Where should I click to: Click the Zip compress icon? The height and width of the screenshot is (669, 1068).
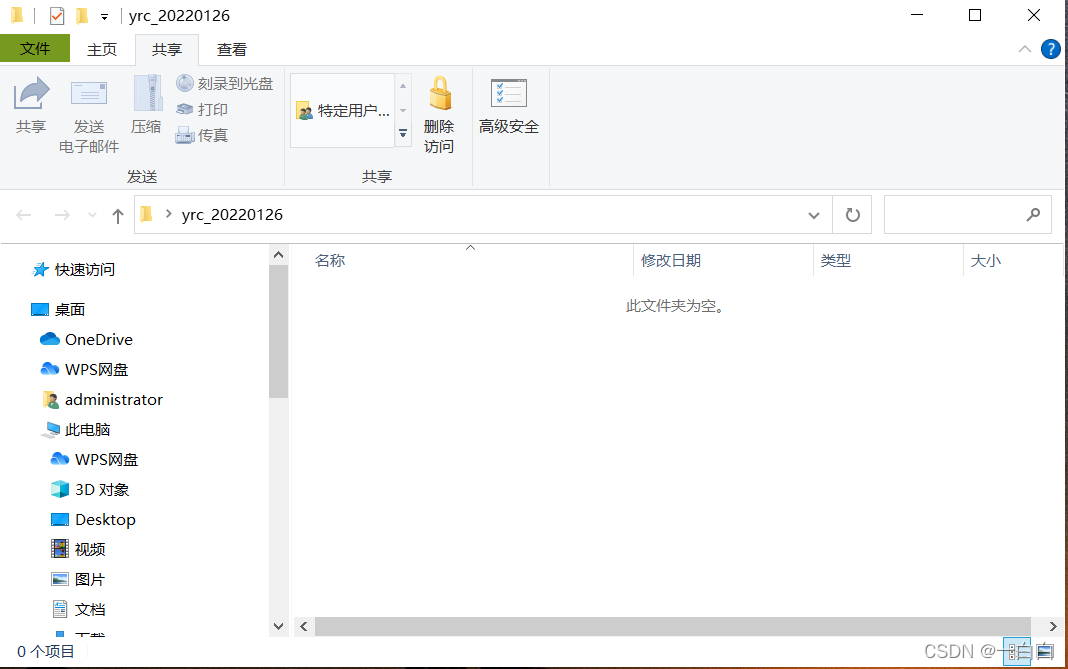[147, 93]
